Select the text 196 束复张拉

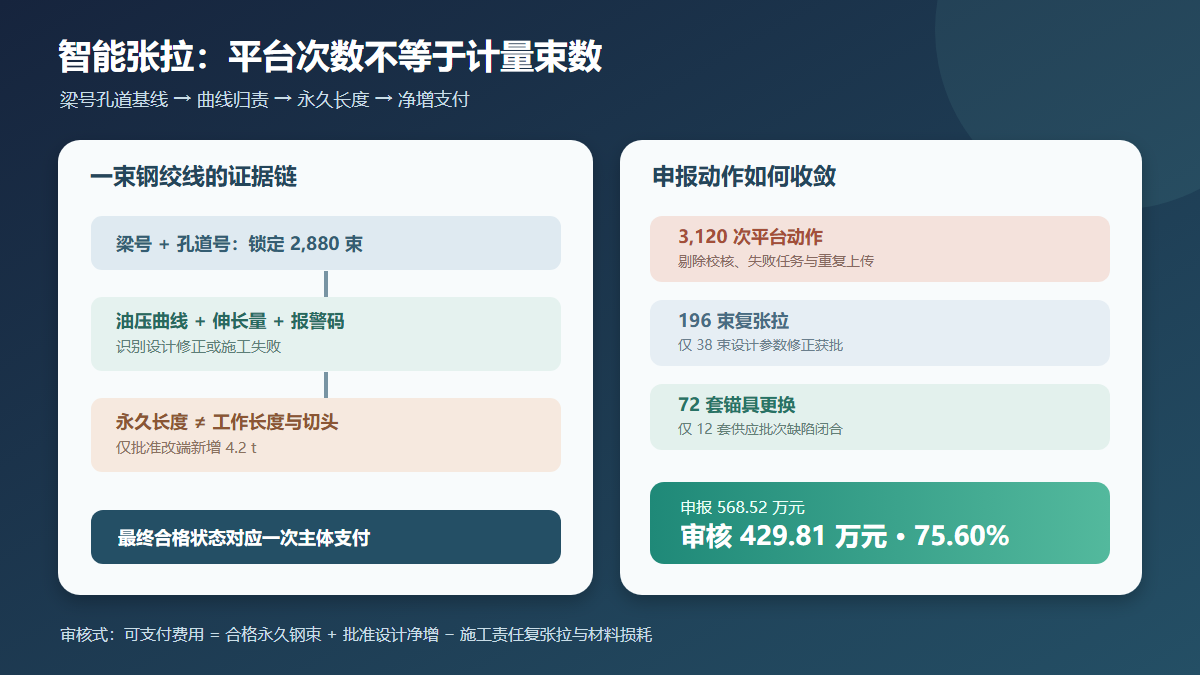[x=733, y=321]
